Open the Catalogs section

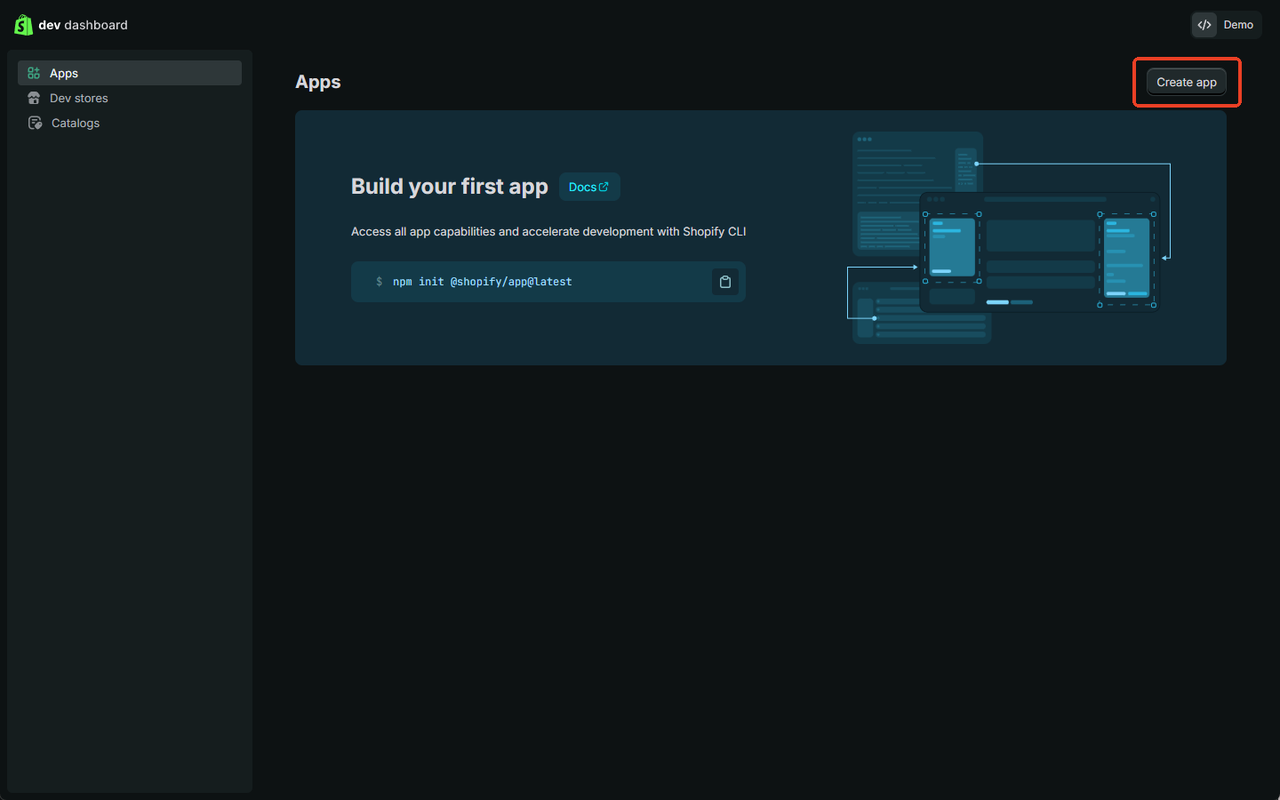tap(76, 123)
